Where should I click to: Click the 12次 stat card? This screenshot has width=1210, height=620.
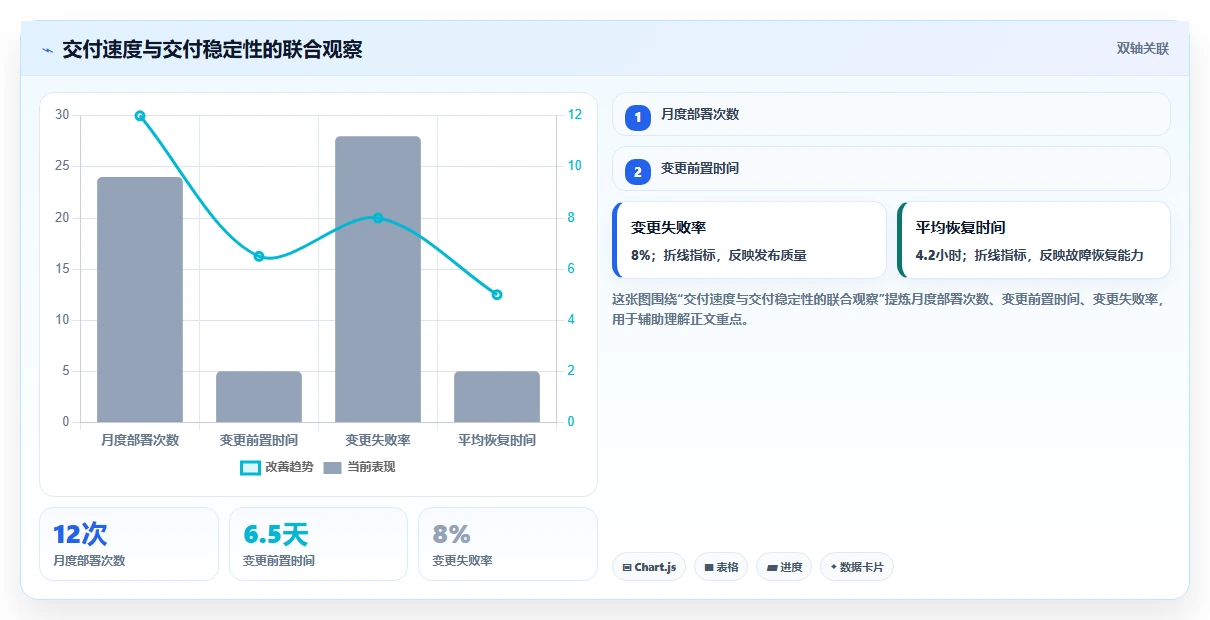click(x=129, y=544)
